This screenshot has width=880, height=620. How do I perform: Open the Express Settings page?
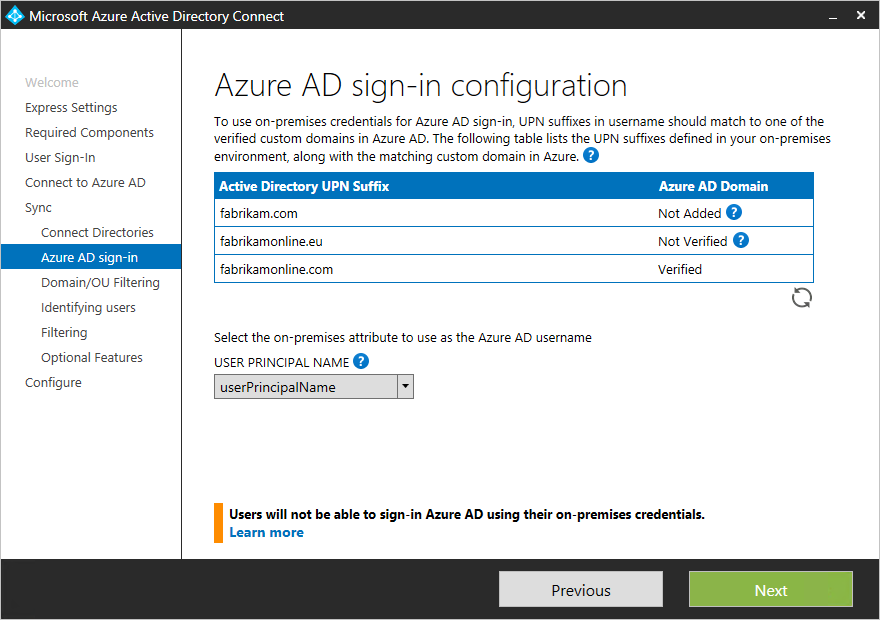point(71,107)
